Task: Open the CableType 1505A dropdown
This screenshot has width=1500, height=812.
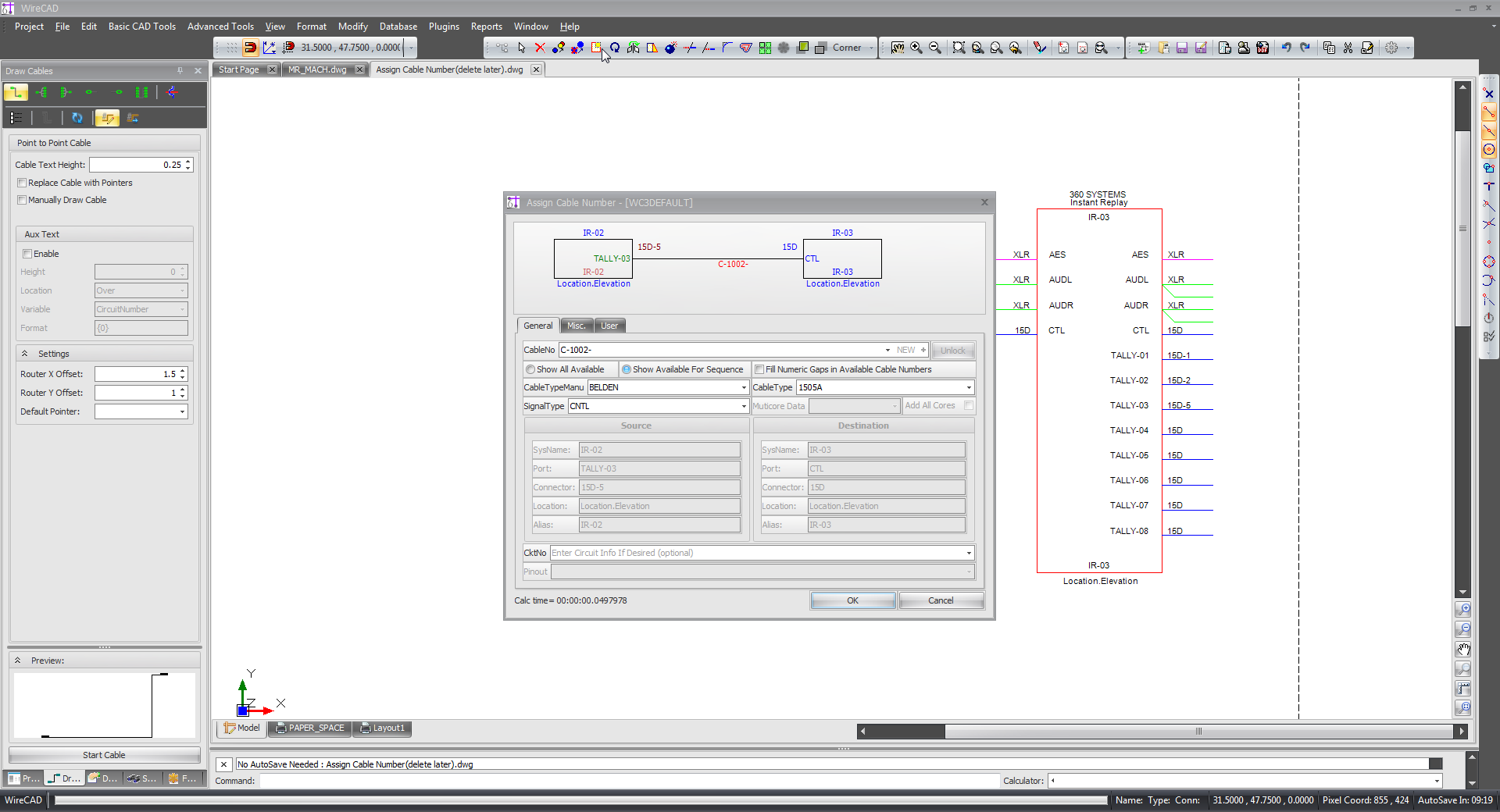Action: (969, 387)
